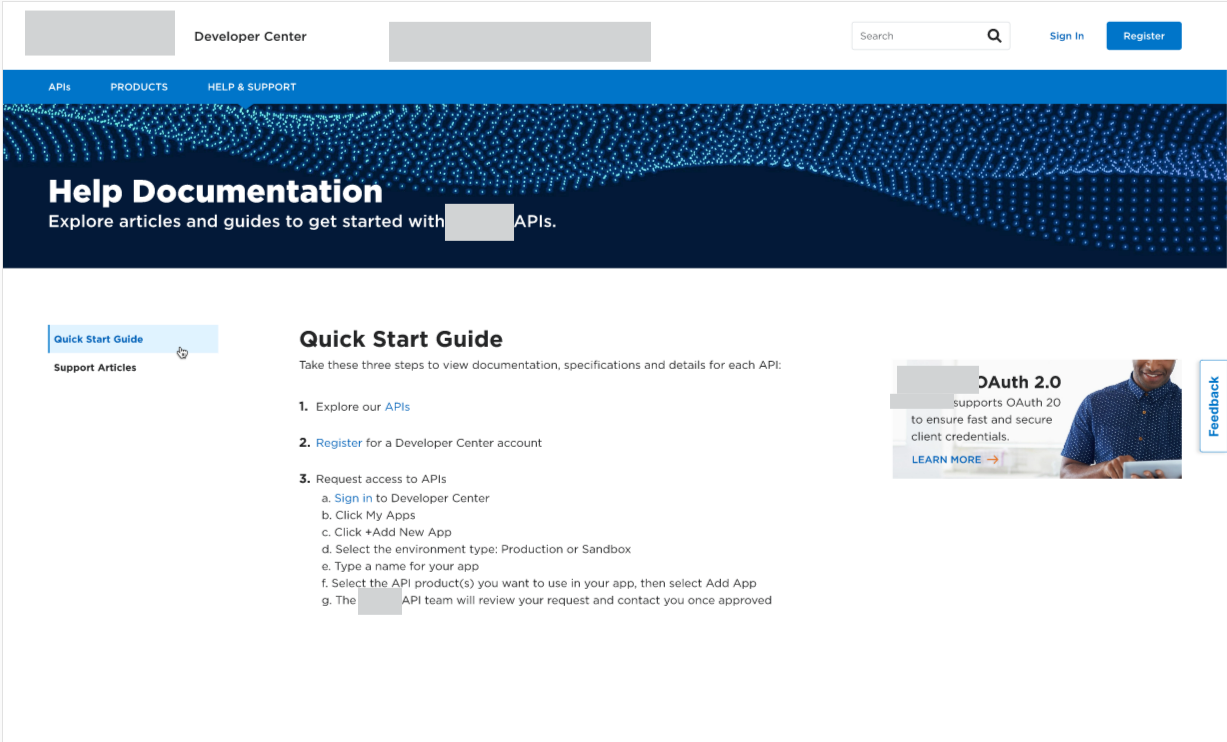Click LEARN MORE on the OAuth banner
The height and width of the screenshot is (742, 1227).
point(946,460)
